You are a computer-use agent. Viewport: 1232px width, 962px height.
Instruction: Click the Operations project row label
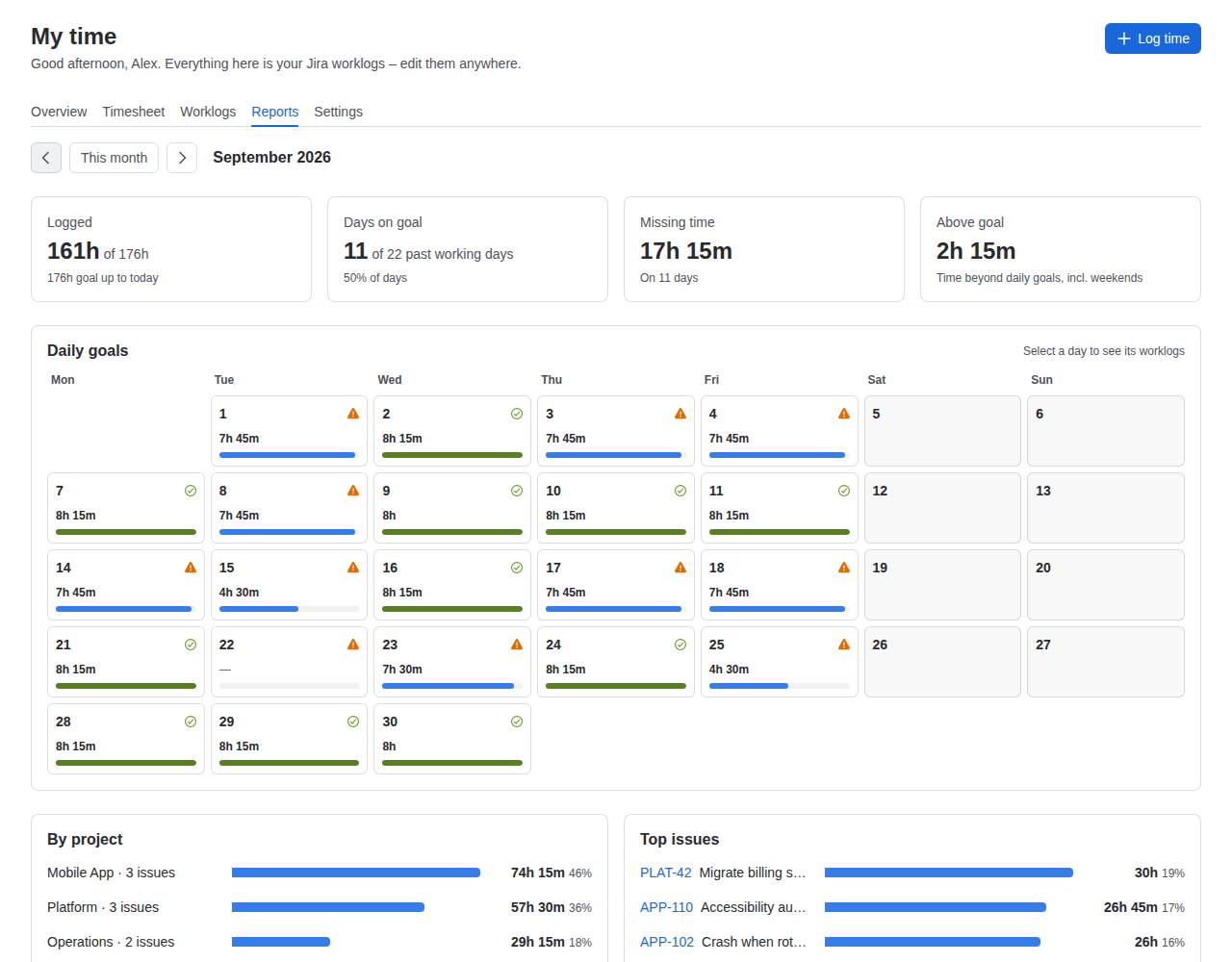[111, 942]
